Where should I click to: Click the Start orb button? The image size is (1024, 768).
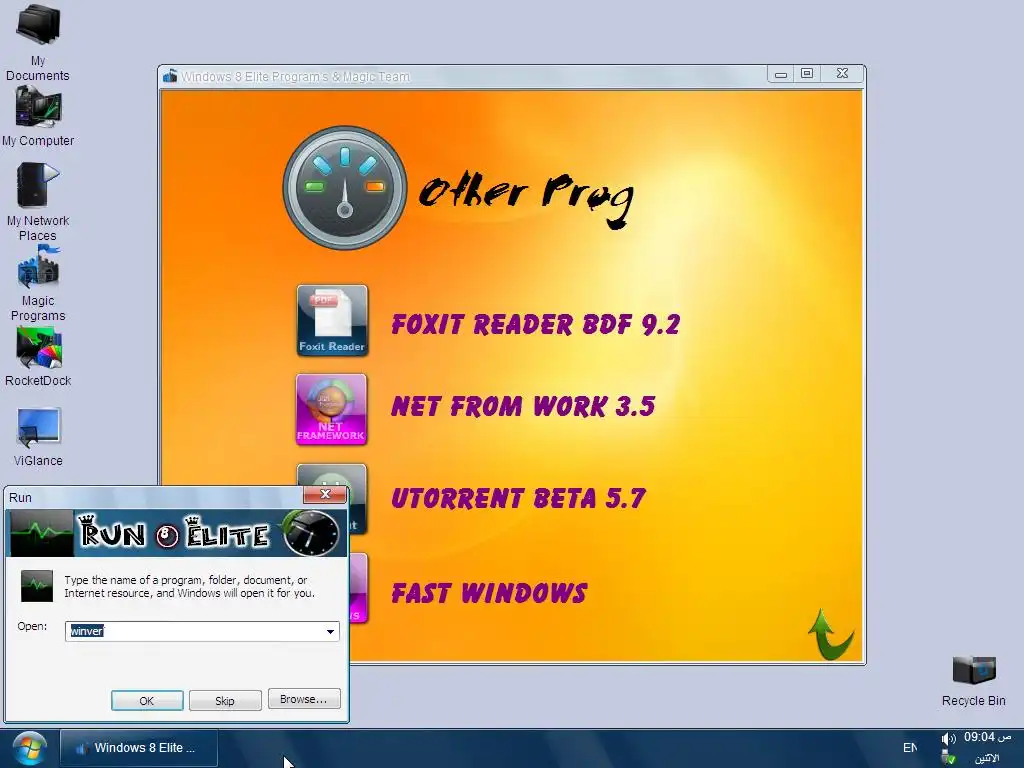tap(29, 748)
